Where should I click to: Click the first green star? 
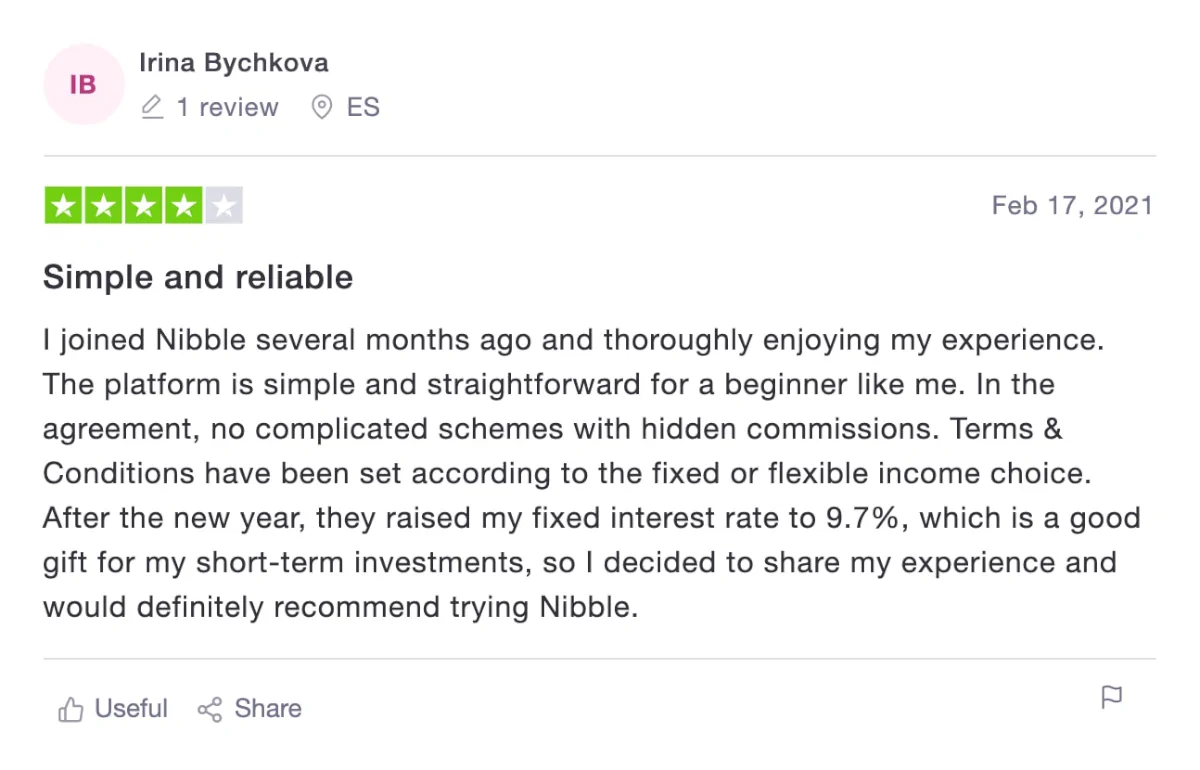coord(64,207)
